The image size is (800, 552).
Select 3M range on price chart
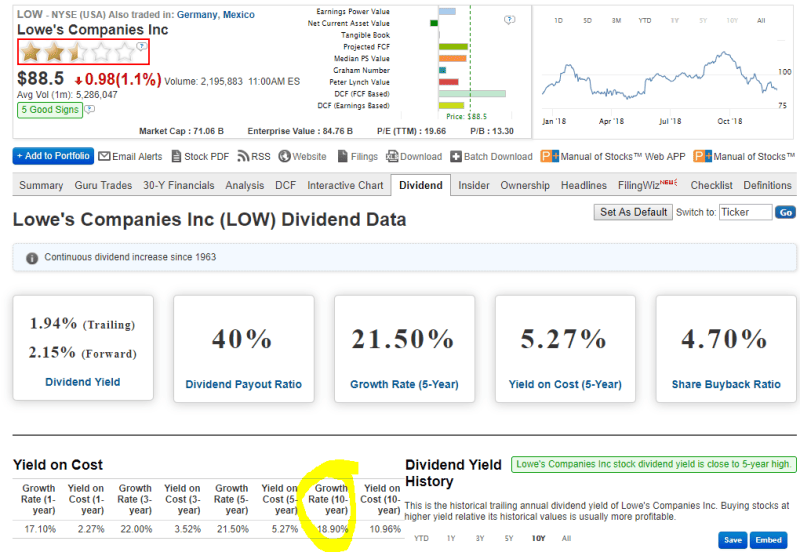pyautogui.click(x=616, y=20)
